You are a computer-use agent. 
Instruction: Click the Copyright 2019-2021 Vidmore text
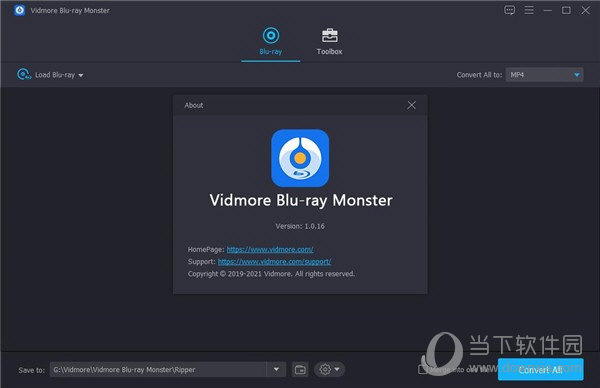(271, 274)
